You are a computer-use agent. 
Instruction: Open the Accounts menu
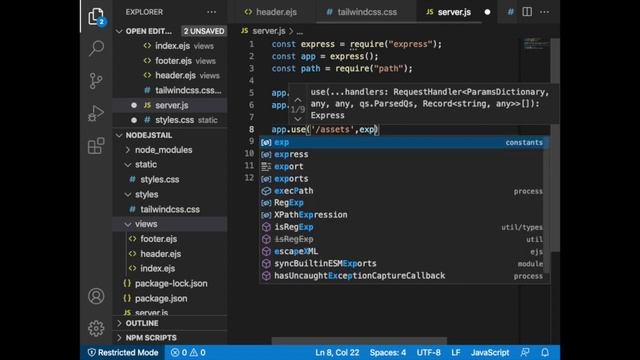pyautogui.click(x=96, y=296)
